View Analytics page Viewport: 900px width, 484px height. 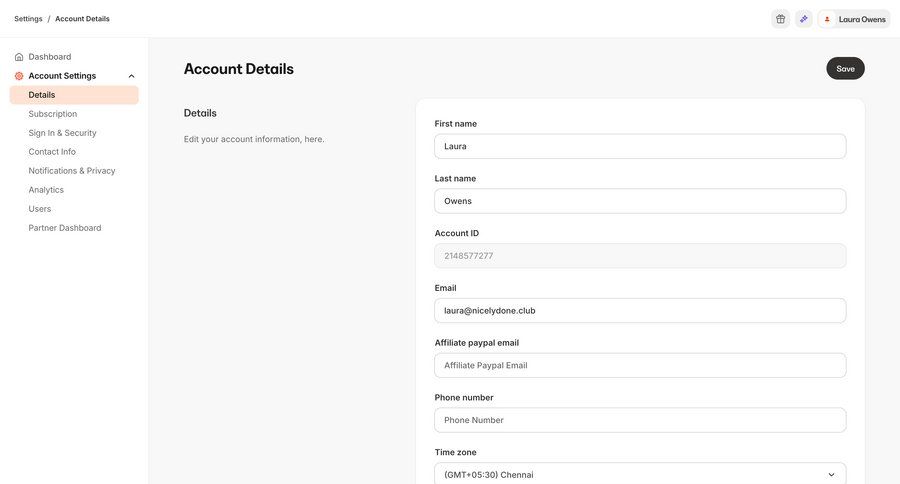[46, 189]
